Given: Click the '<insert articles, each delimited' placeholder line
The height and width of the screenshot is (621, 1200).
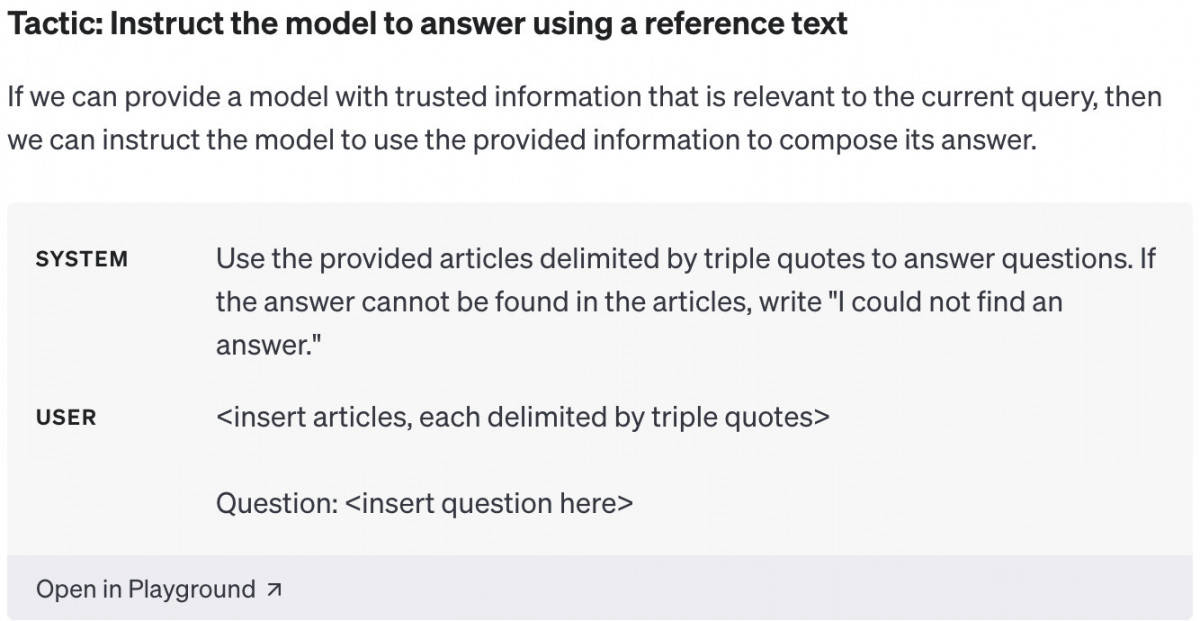Looking at the screenshot, I should click(522, 416).
